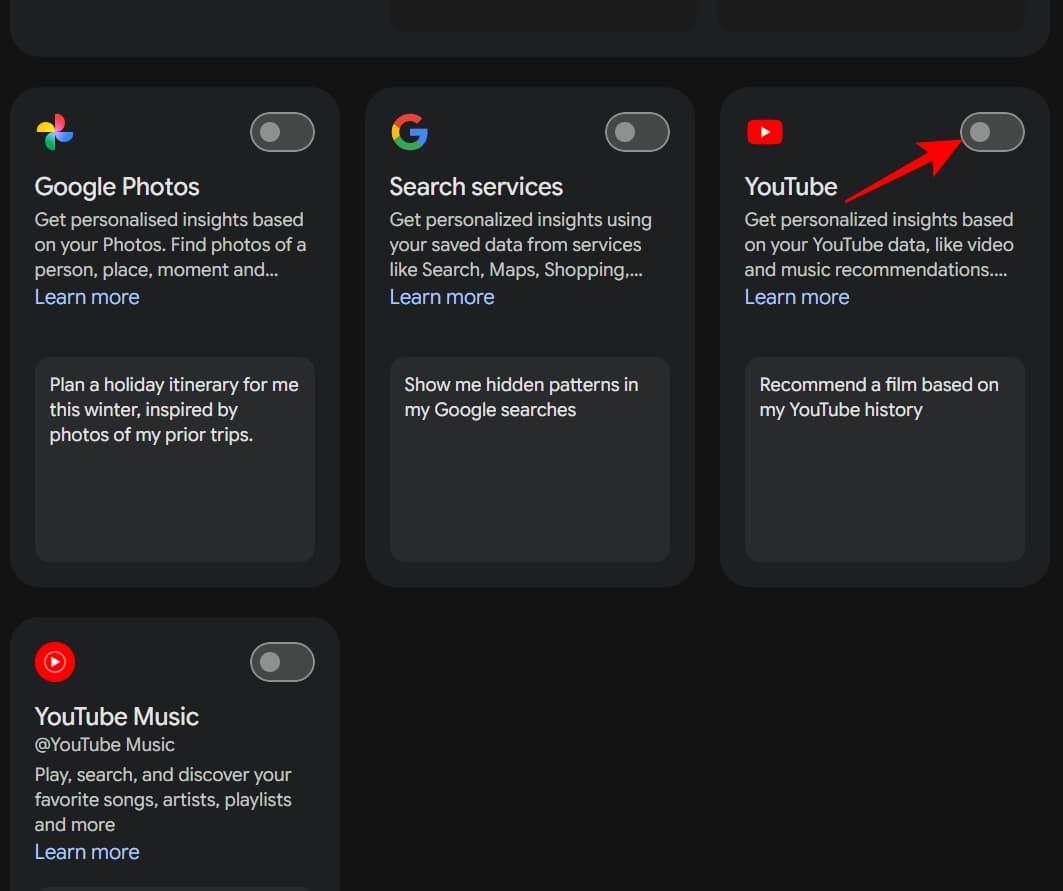Select the holiday itinerary prompt suggestion
1063x891 pixels.
(175, 459)
